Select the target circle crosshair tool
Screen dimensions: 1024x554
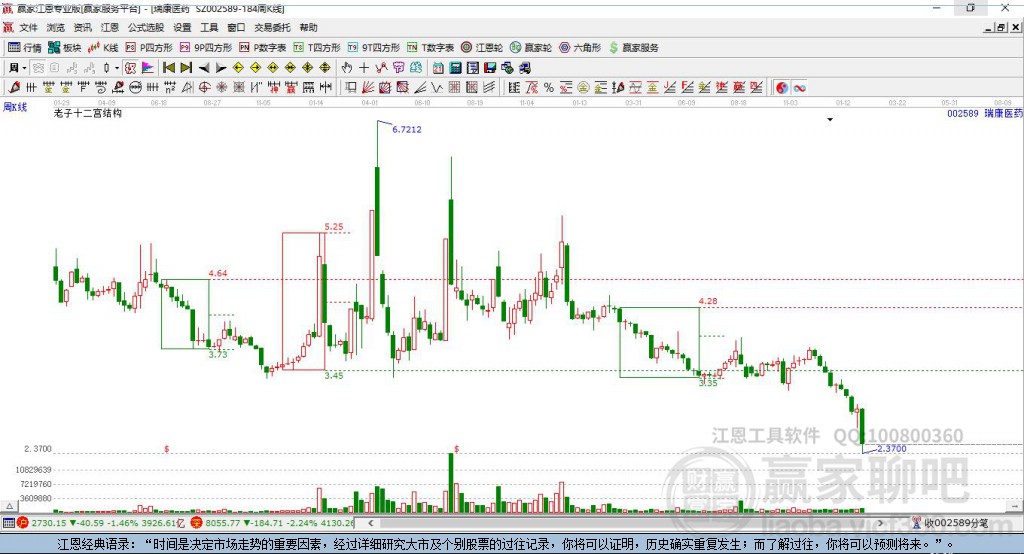(x=204, y=88)
